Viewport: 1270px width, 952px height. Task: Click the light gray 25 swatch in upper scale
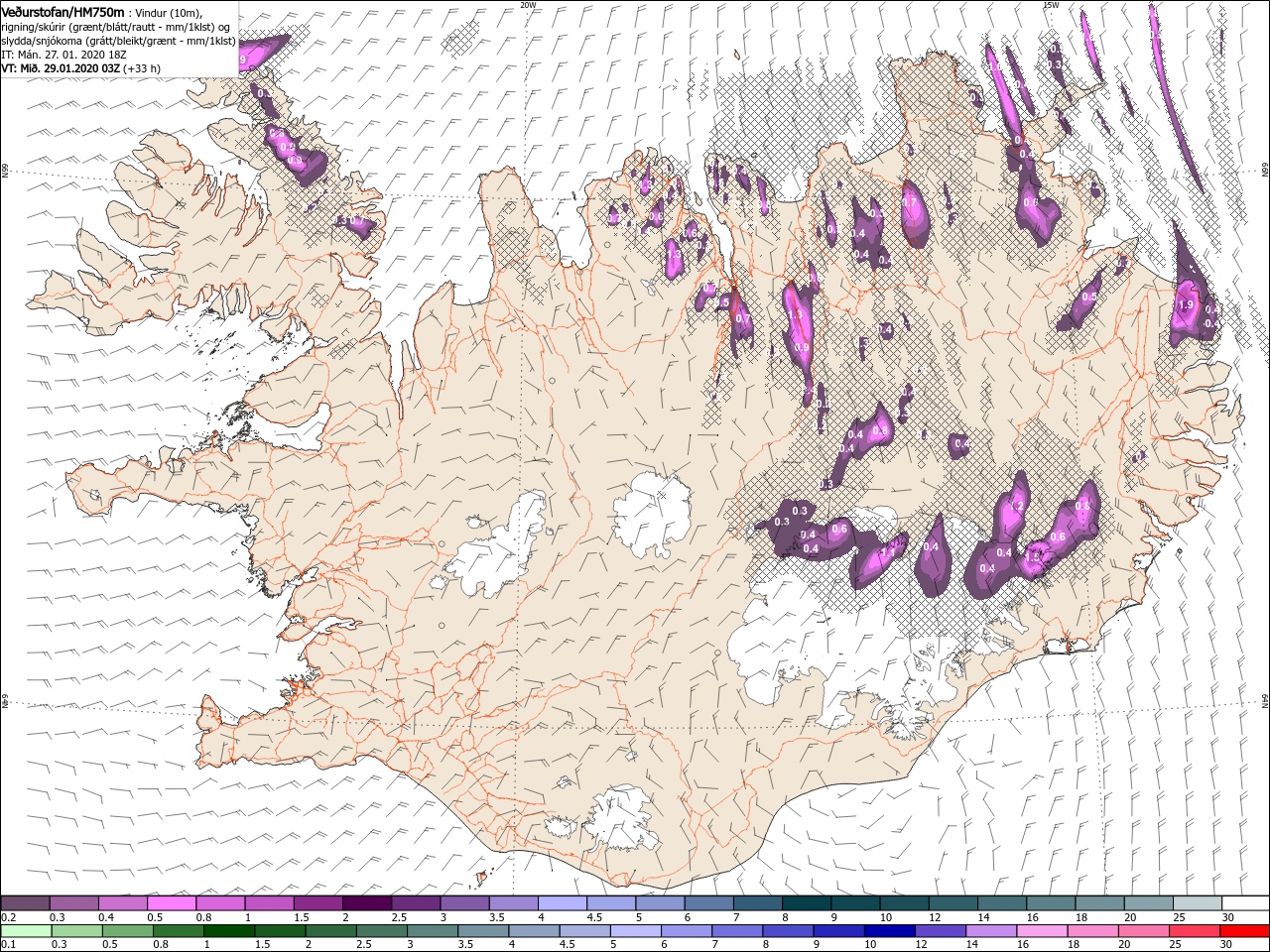pyautogui.click(x=1197, y=902)
